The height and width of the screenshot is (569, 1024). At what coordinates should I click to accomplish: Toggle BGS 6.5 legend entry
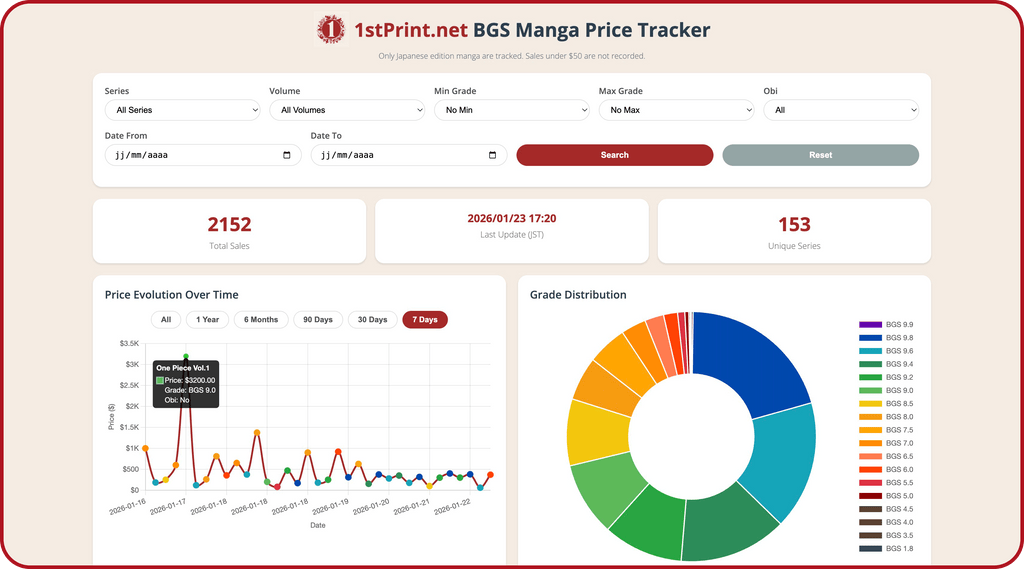click(886, 456)
